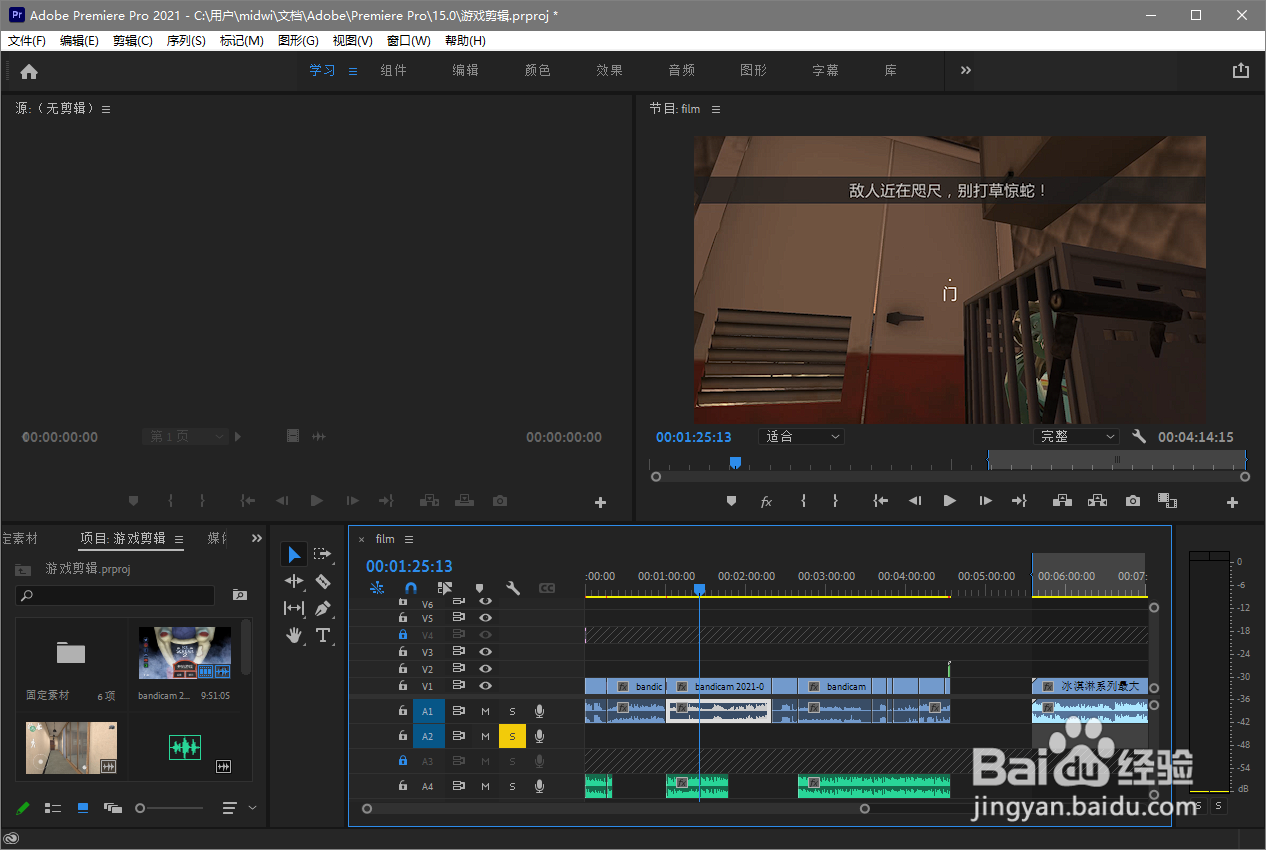Expand hidden project panel tabs chevrons

pyautogui.click(x=256, y=538)
